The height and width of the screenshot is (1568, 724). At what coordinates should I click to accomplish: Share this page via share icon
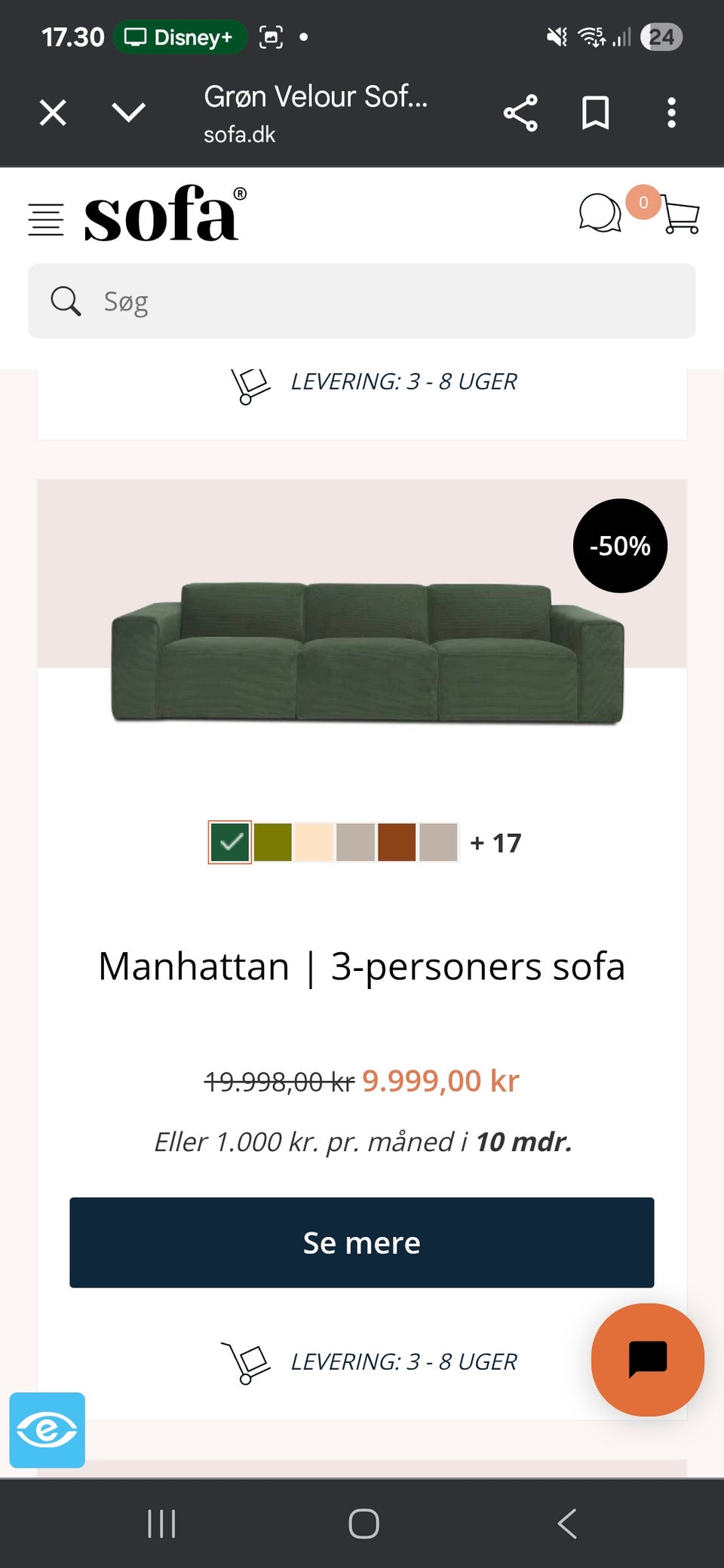tap(520, 113)
